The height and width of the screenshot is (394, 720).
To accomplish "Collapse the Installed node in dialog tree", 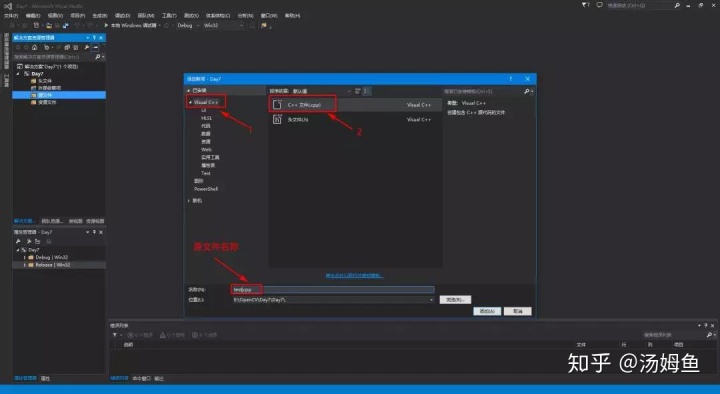I will pyautogui.click(x=189, y=90).
